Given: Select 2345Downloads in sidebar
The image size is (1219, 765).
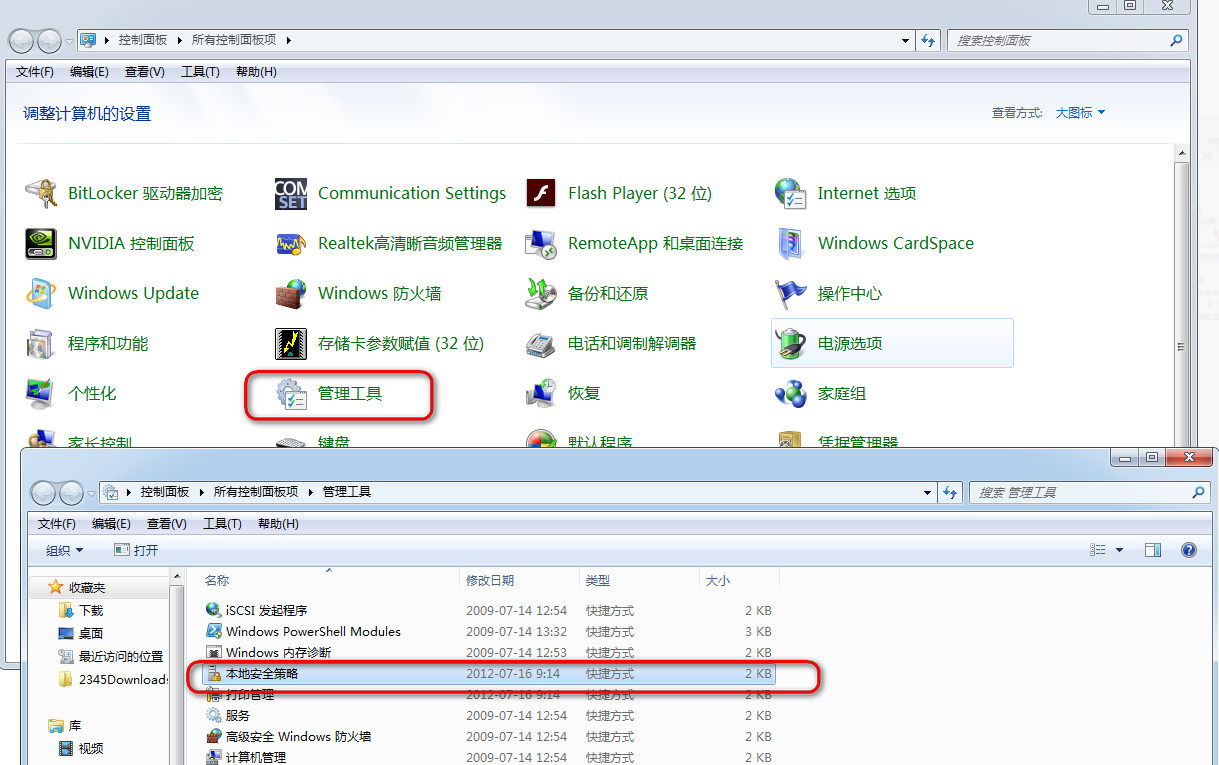Looking at the screenshot, I should 112,679.
